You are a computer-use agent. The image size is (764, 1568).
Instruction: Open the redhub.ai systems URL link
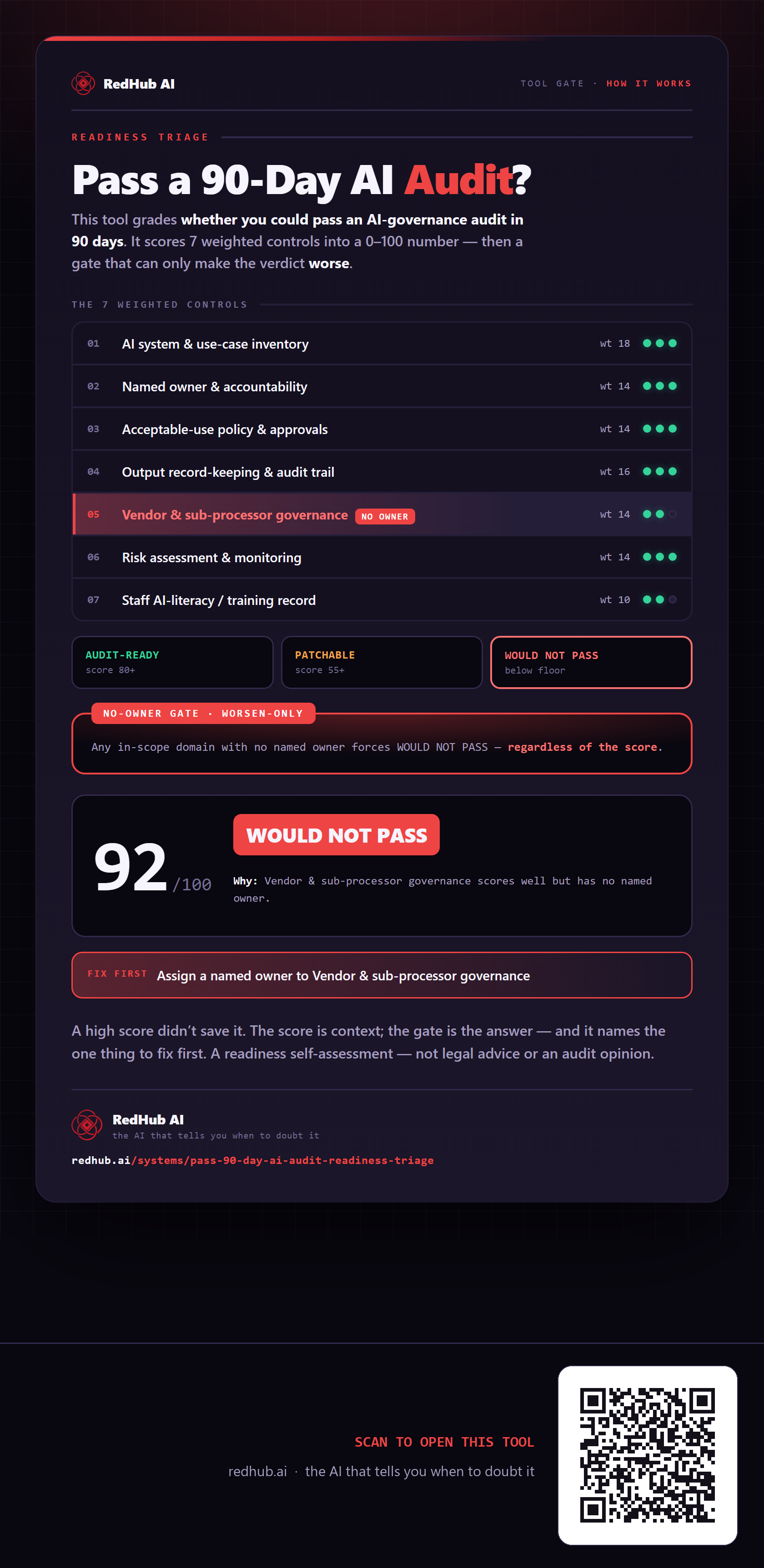[x=252, y=1160]
